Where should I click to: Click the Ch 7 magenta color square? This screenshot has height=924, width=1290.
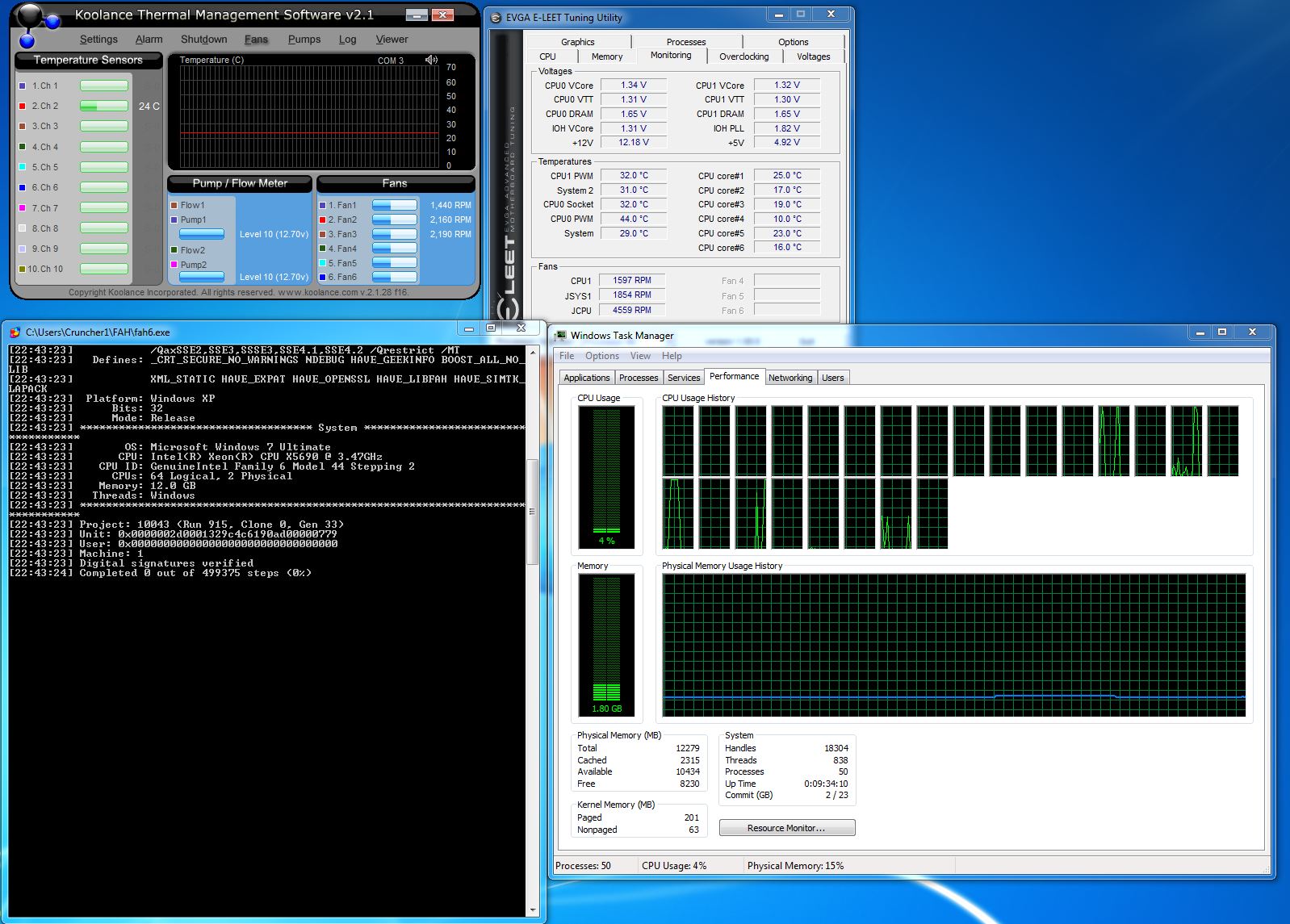point(23,208)
